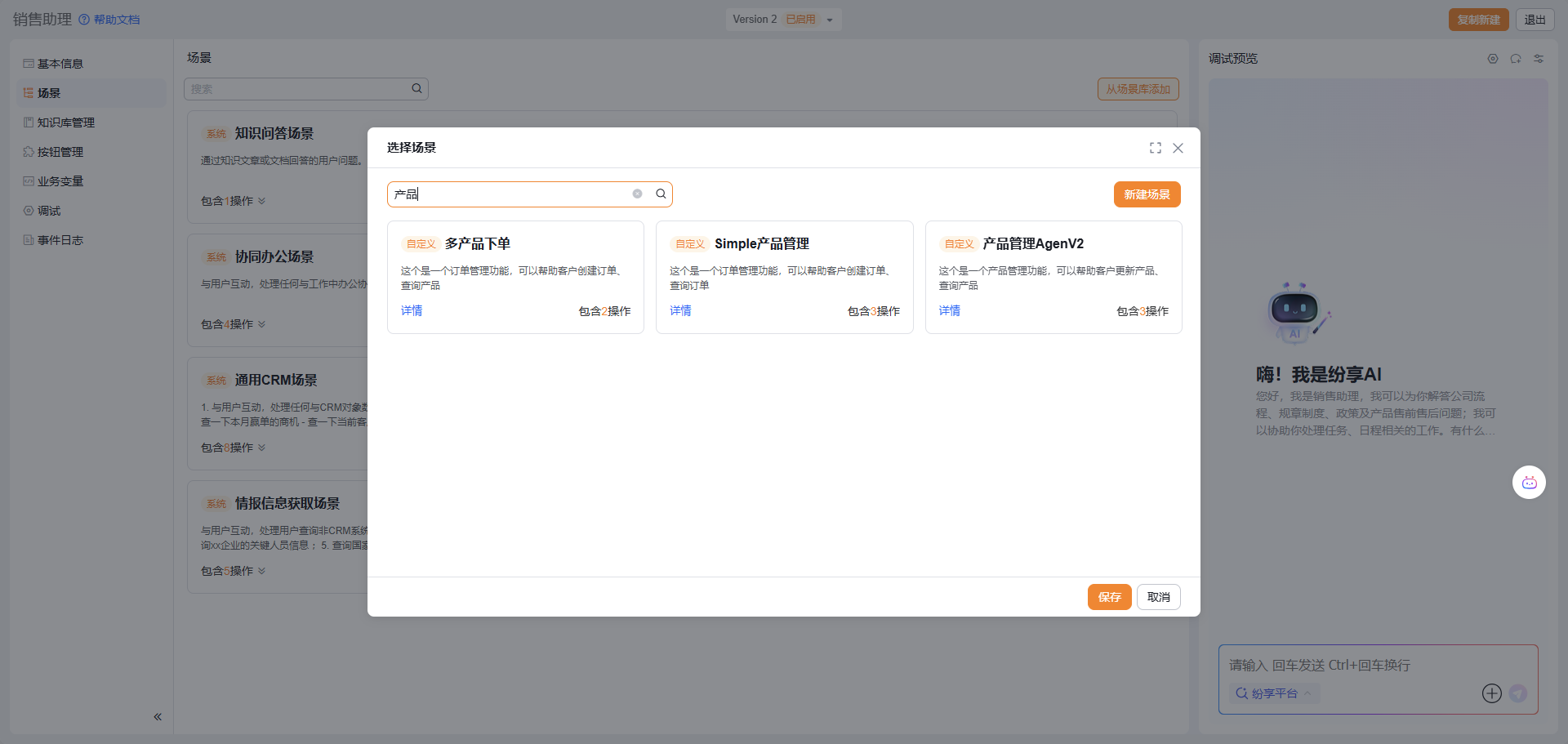
Task: Clear the scene search text field
Action: tap(637, 194)
